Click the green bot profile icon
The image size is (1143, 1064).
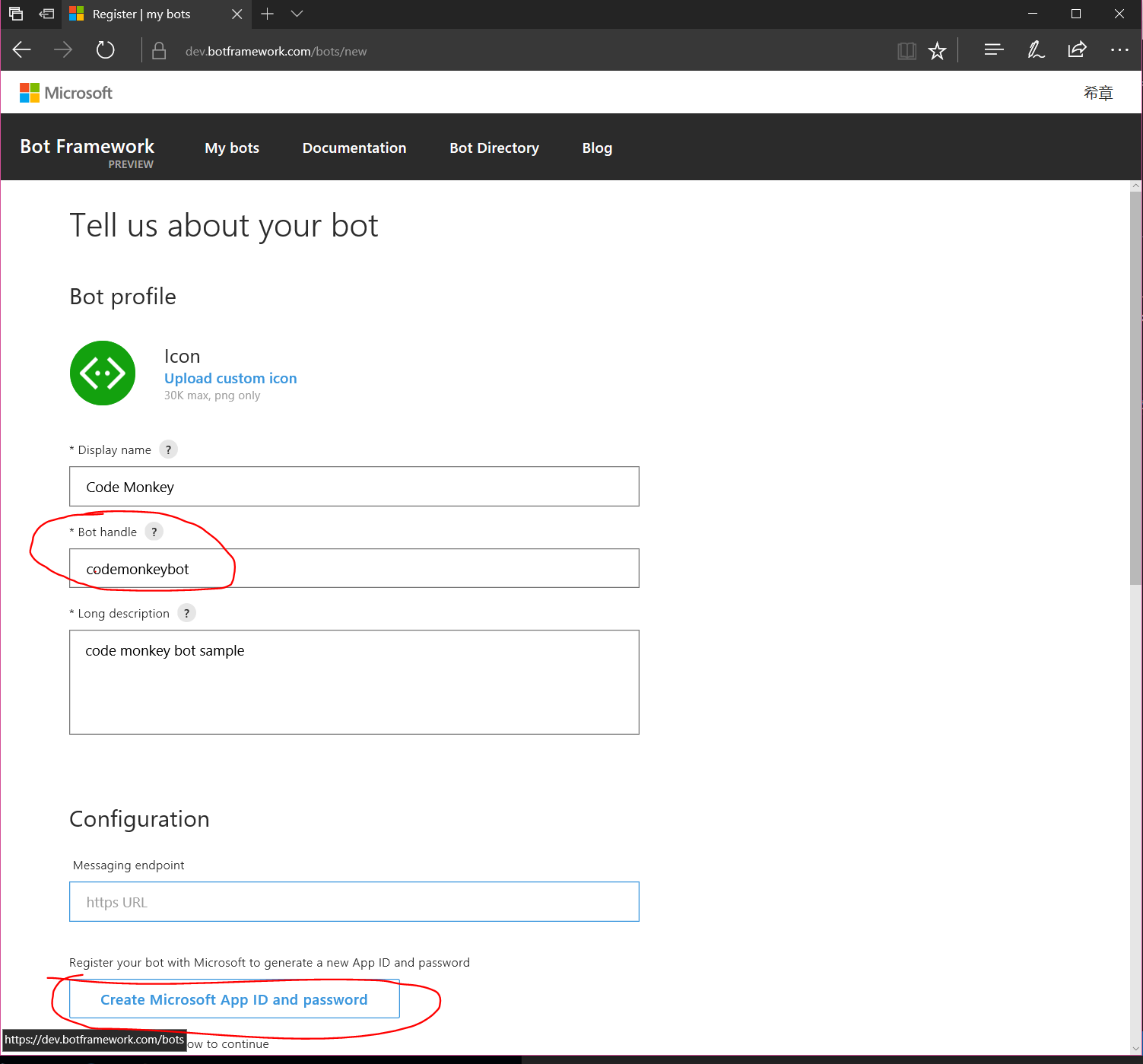[102, 373]
